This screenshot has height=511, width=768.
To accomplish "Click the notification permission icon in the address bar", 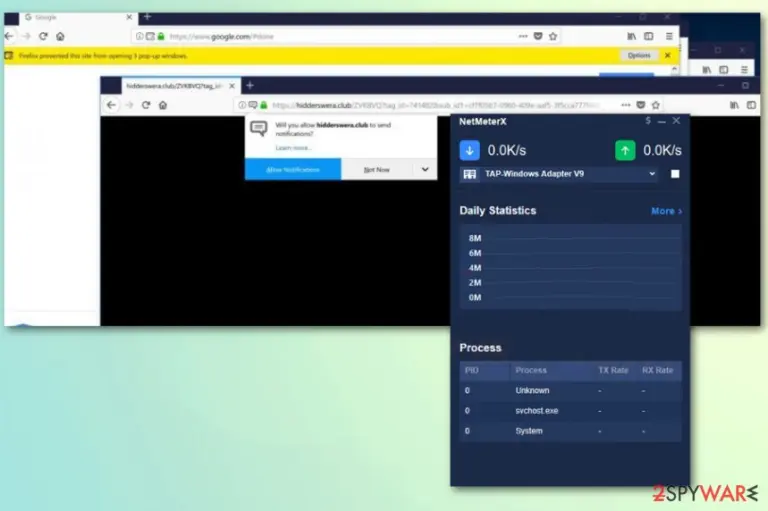I will [x=253, y=105].
